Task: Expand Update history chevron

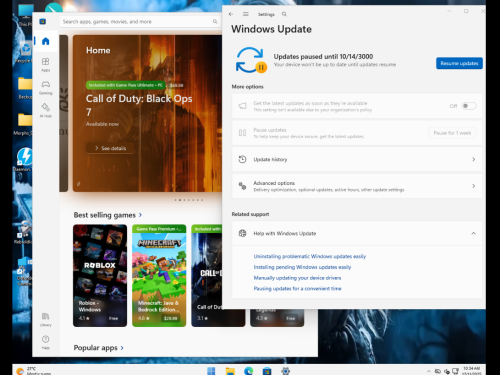Action: (473, 159)
